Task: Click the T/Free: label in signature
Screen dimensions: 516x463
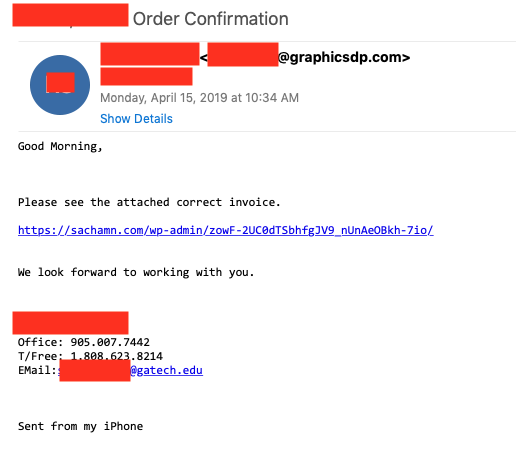Action: pyautogui.click(x=40, y=356)
